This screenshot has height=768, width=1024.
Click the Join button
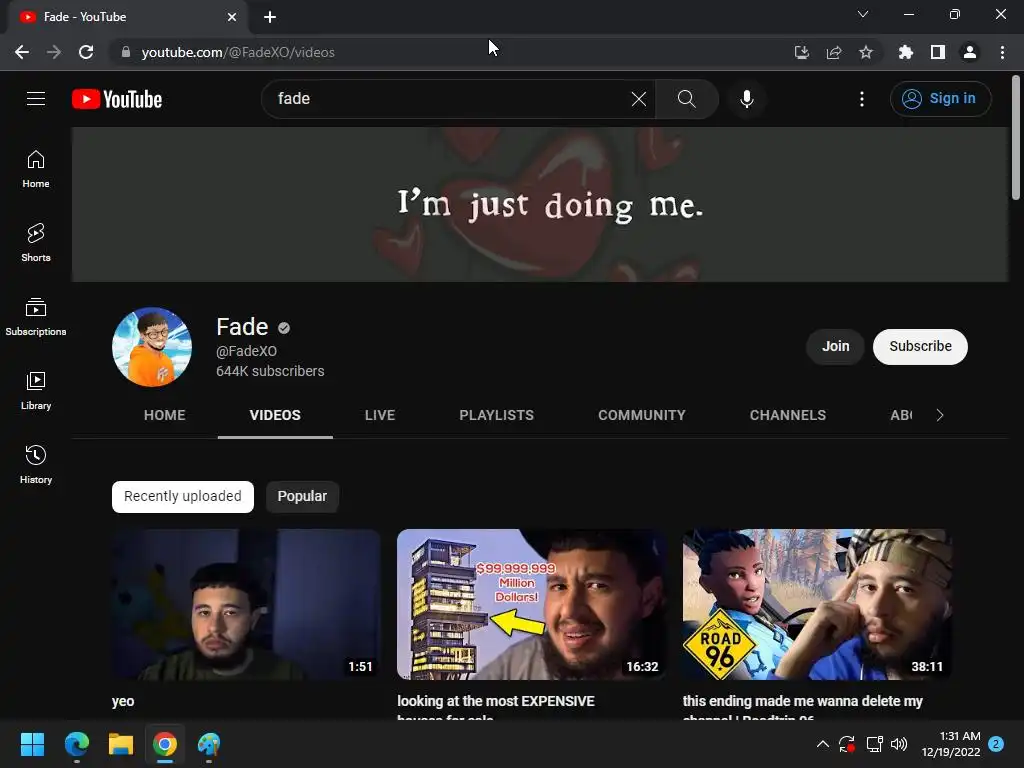coord(835,346)
